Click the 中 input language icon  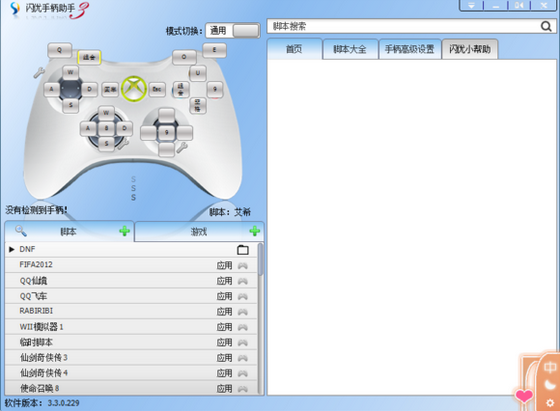click(550, 367)
